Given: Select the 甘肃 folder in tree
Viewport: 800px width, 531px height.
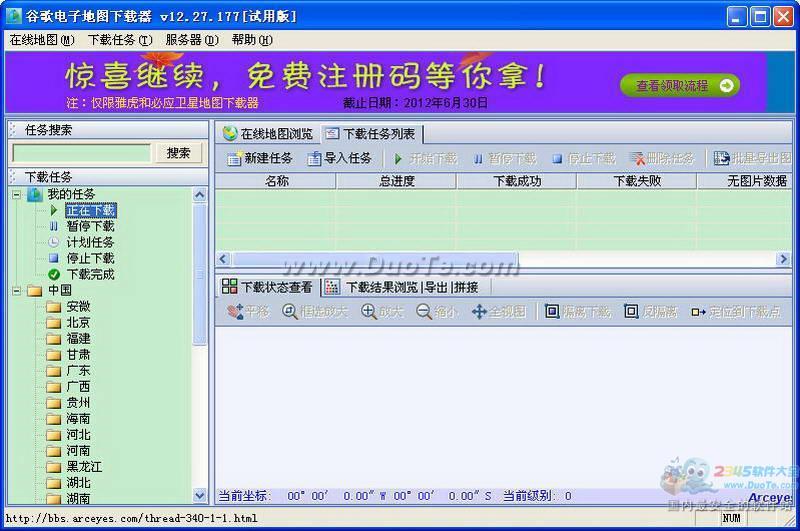Looking at the screenshot, I should (x=78, y=355).
